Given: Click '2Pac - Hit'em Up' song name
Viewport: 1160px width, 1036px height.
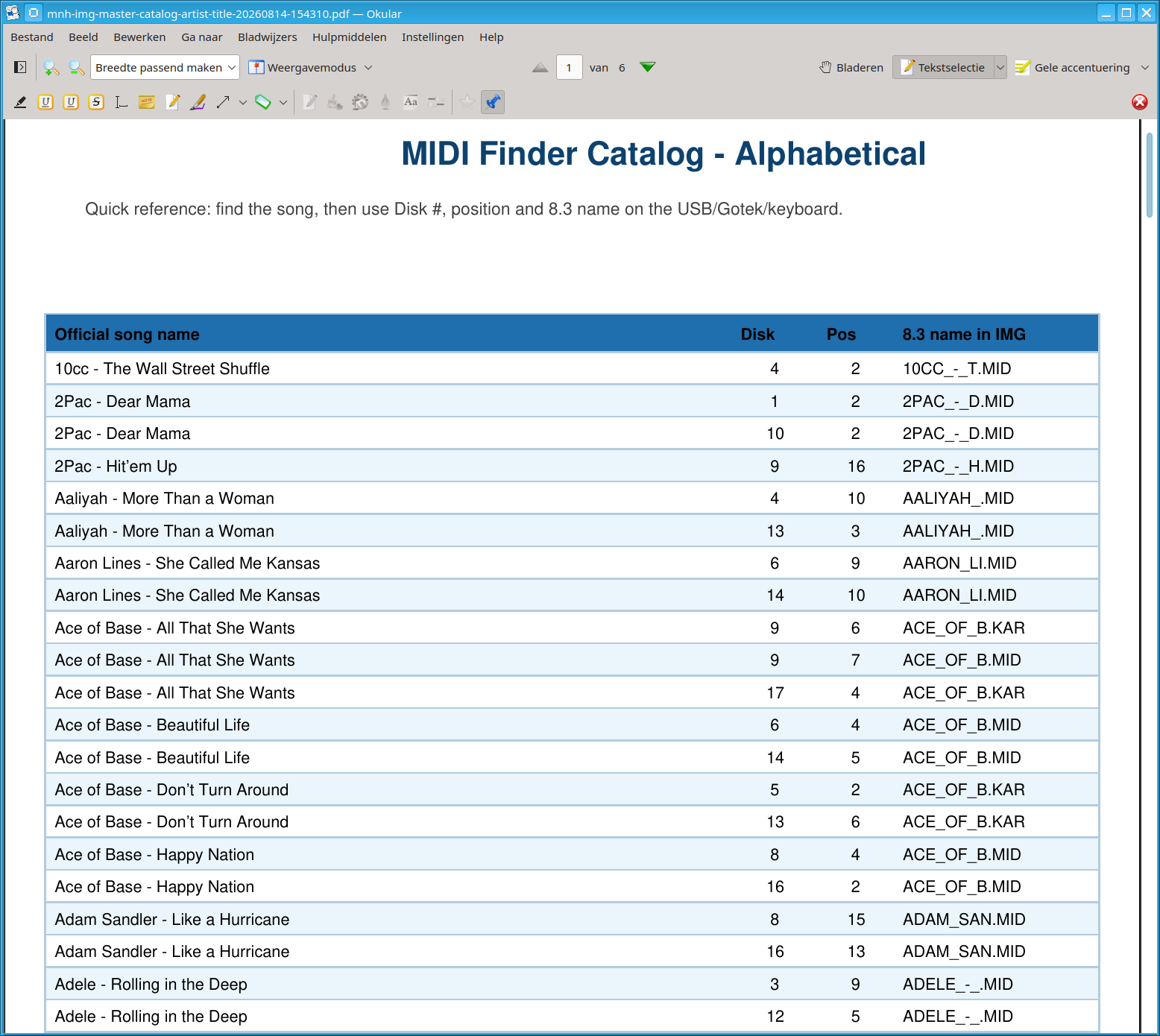Looking at the screenshot, I should click(x=116, y=467).
